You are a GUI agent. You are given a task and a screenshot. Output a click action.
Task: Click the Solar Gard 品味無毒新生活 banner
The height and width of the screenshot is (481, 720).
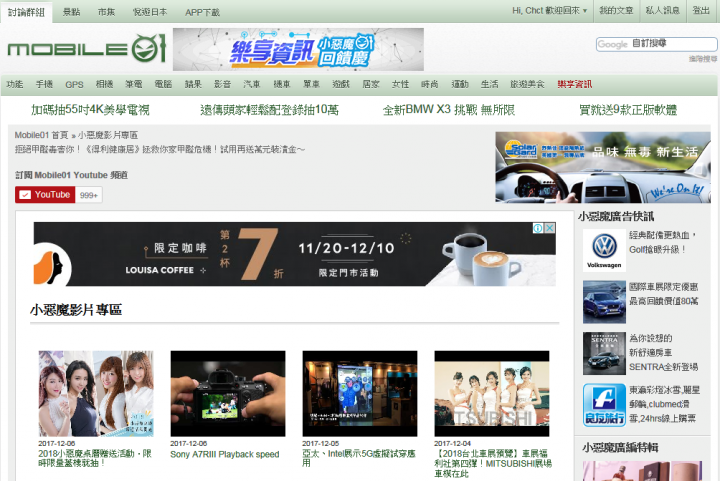(602, 167)
